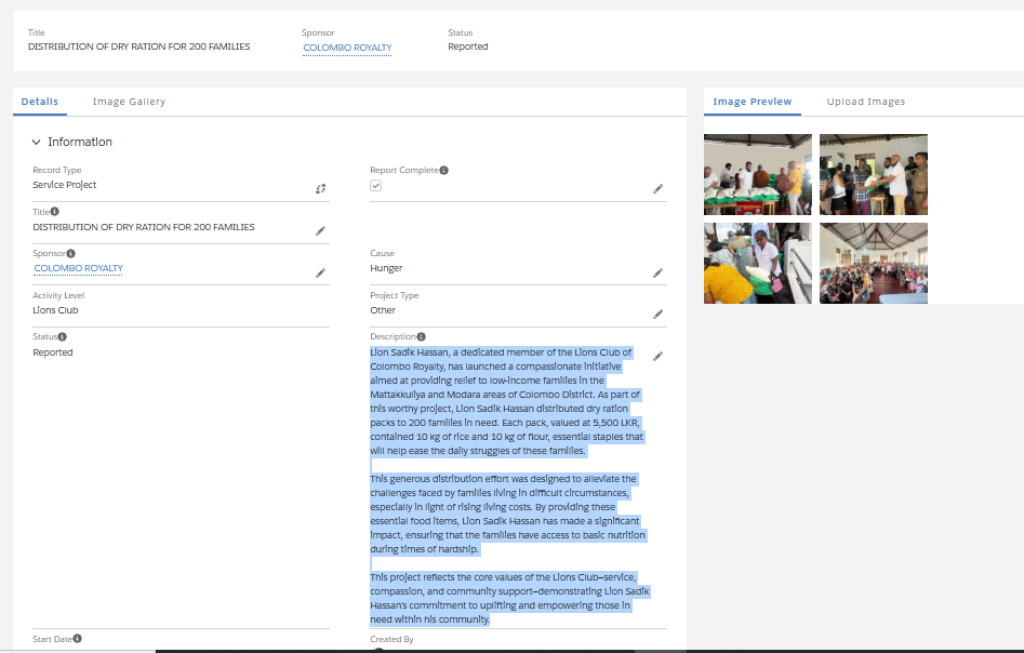This screenshot has height=653, width=1024.
Task: Open second preview photo with officer handing pack
Action: click(x=874, y=174)
